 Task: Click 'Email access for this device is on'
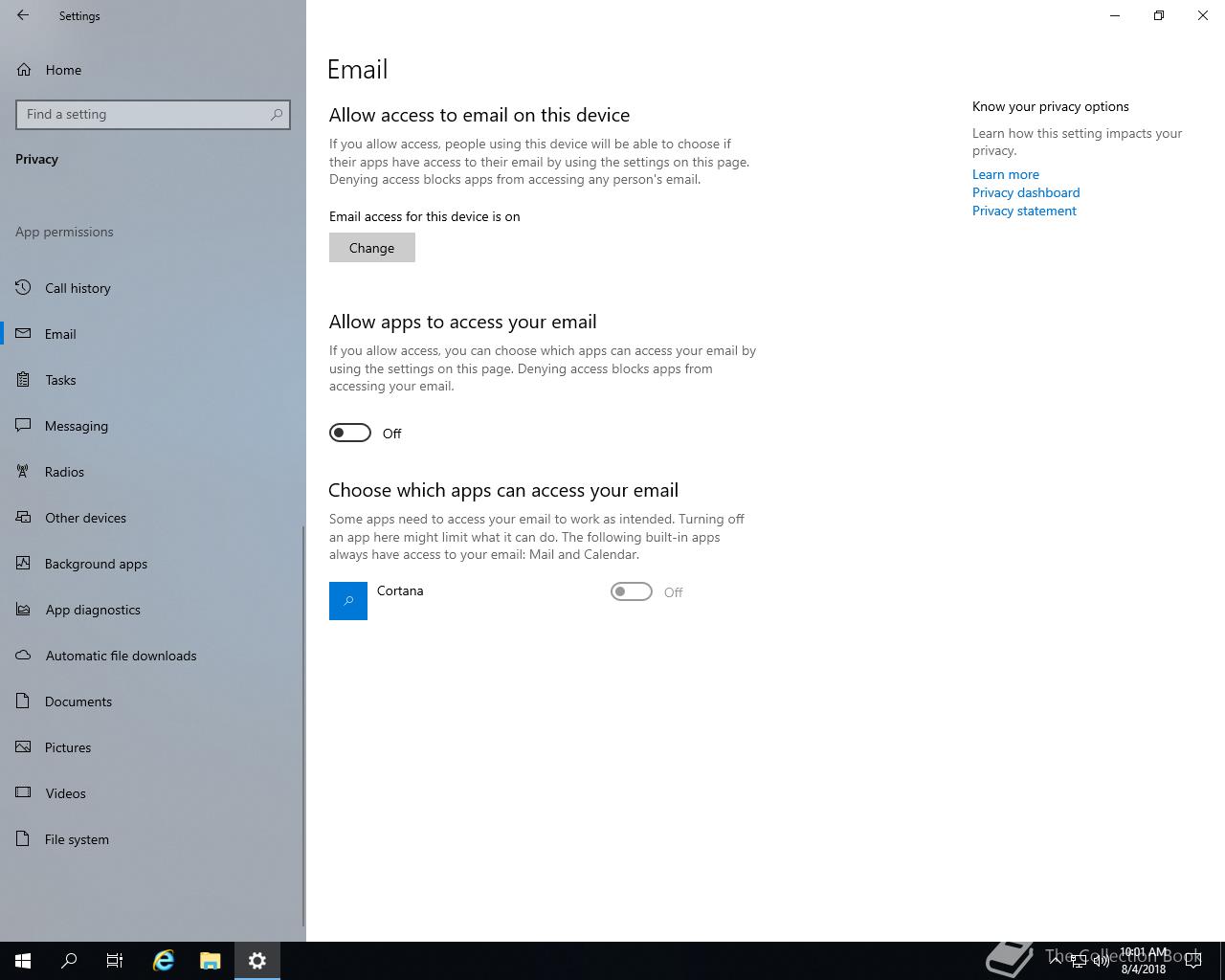(x=425, y=216)
